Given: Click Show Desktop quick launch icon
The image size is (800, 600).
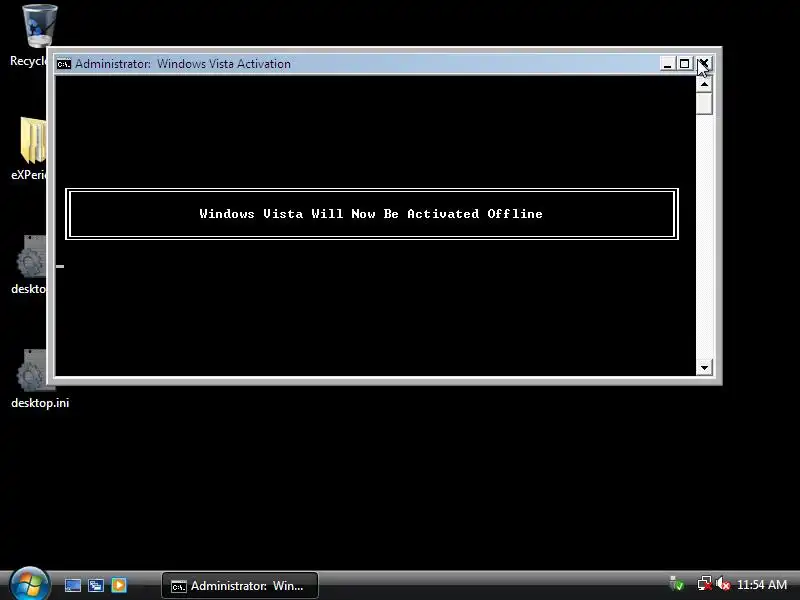Looking at the screenshot, I should coord(72,585).
